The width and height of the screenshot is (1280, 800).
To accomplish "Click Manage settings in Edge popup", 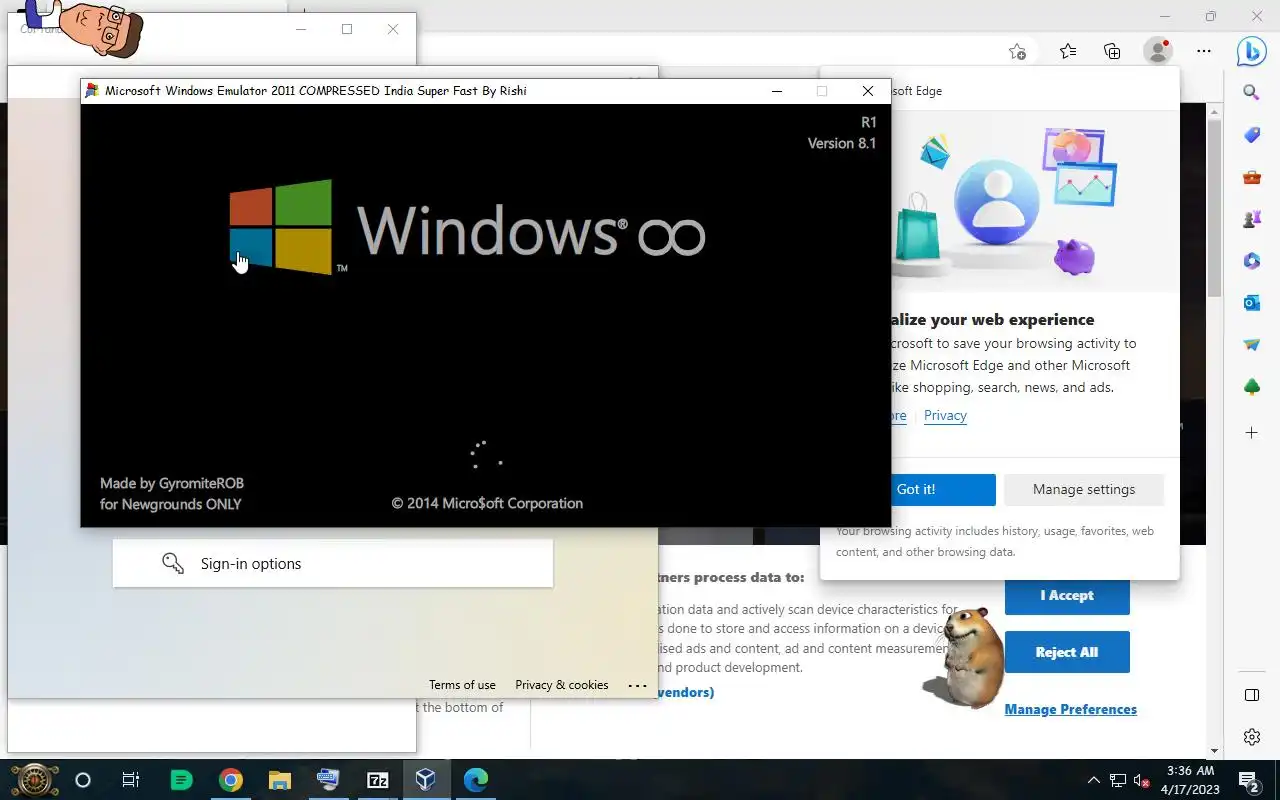I will pos(1084,489).
